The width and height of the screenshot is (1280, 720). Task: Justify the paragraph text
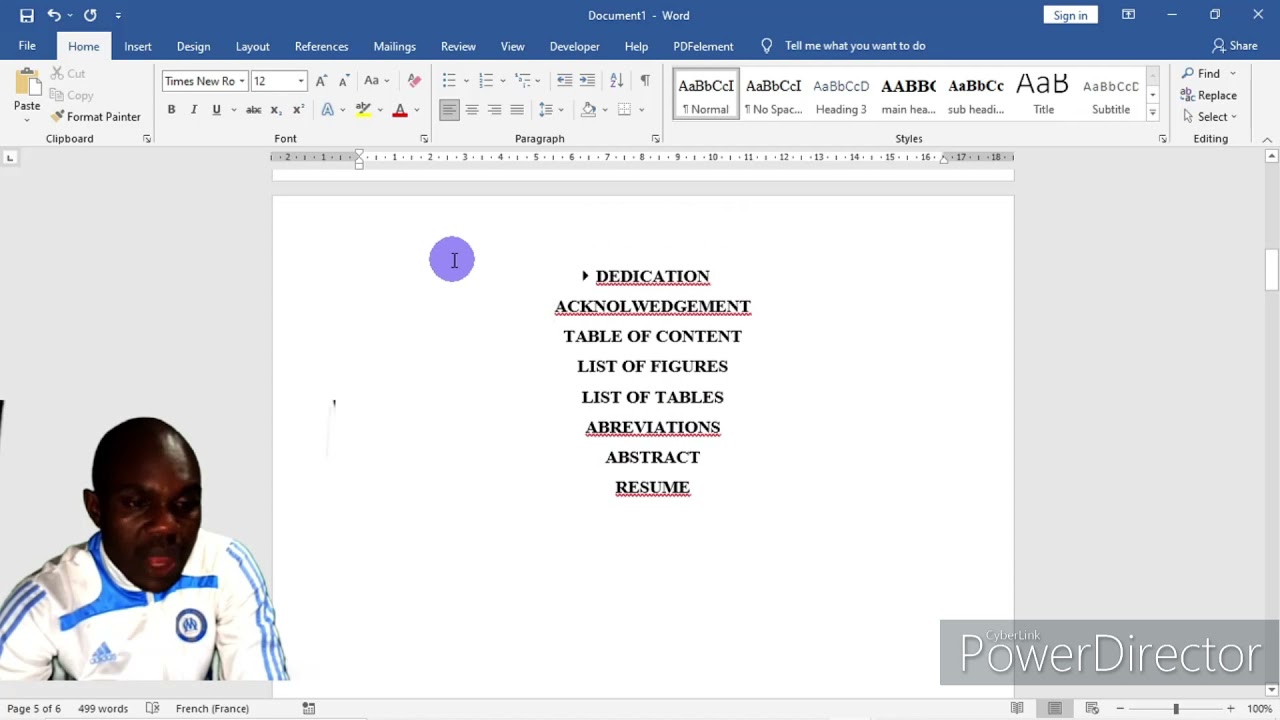pyautogui.click(x=517, y=110)
